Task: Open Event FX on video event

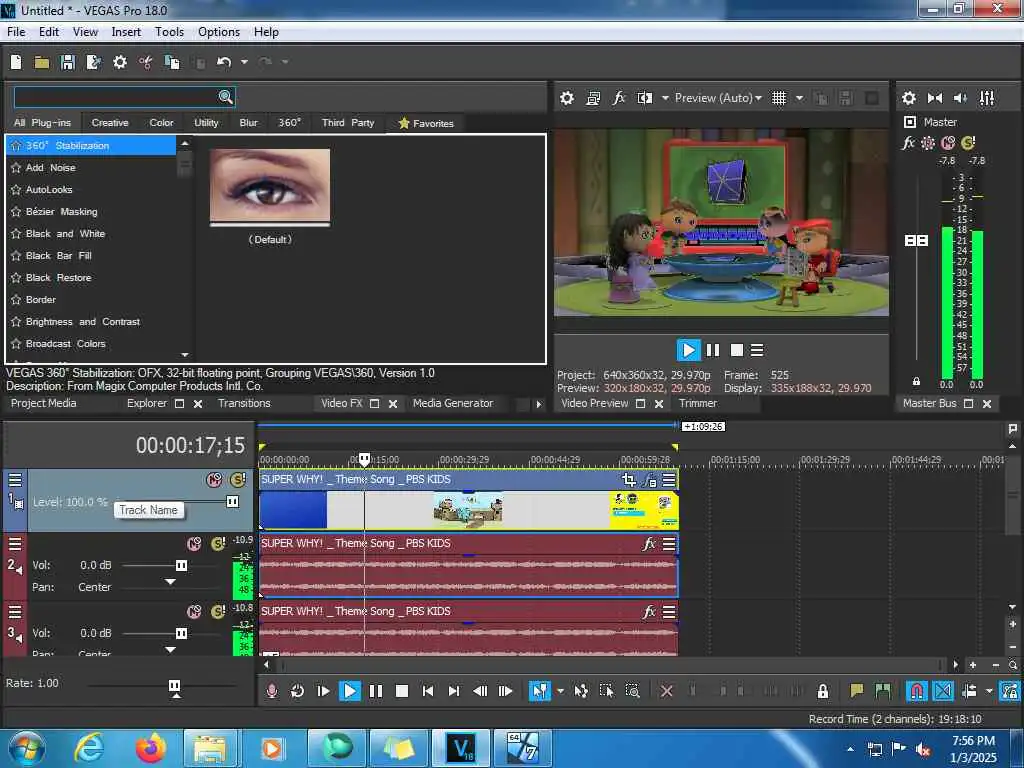Action: (x=649, y=481)
